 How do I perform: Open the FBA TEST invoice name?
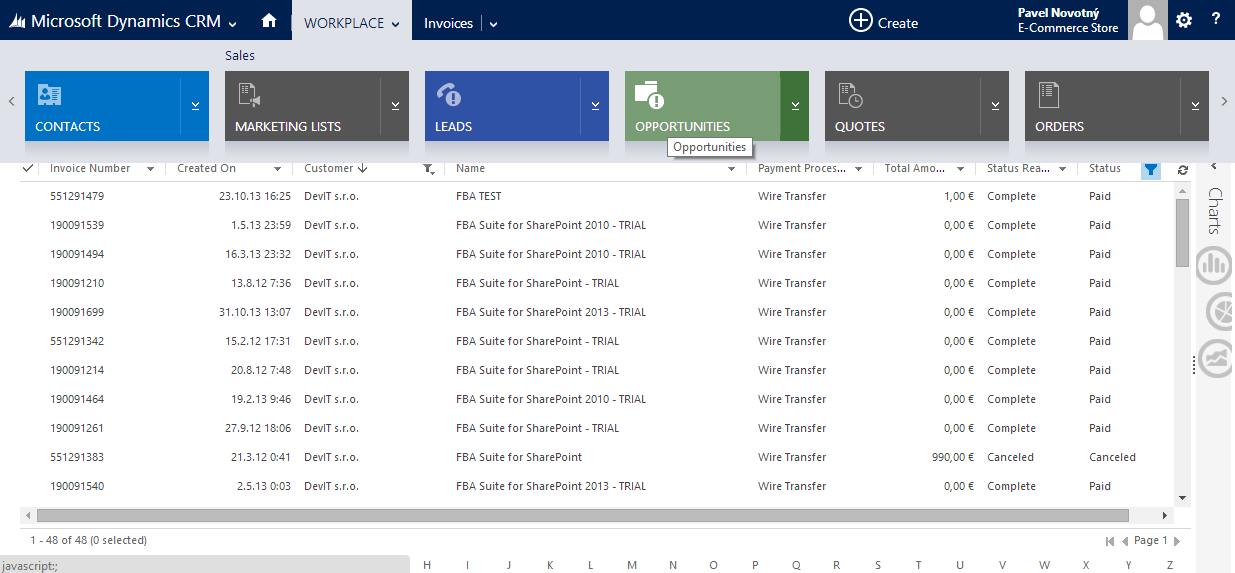(x=479, y=196)
